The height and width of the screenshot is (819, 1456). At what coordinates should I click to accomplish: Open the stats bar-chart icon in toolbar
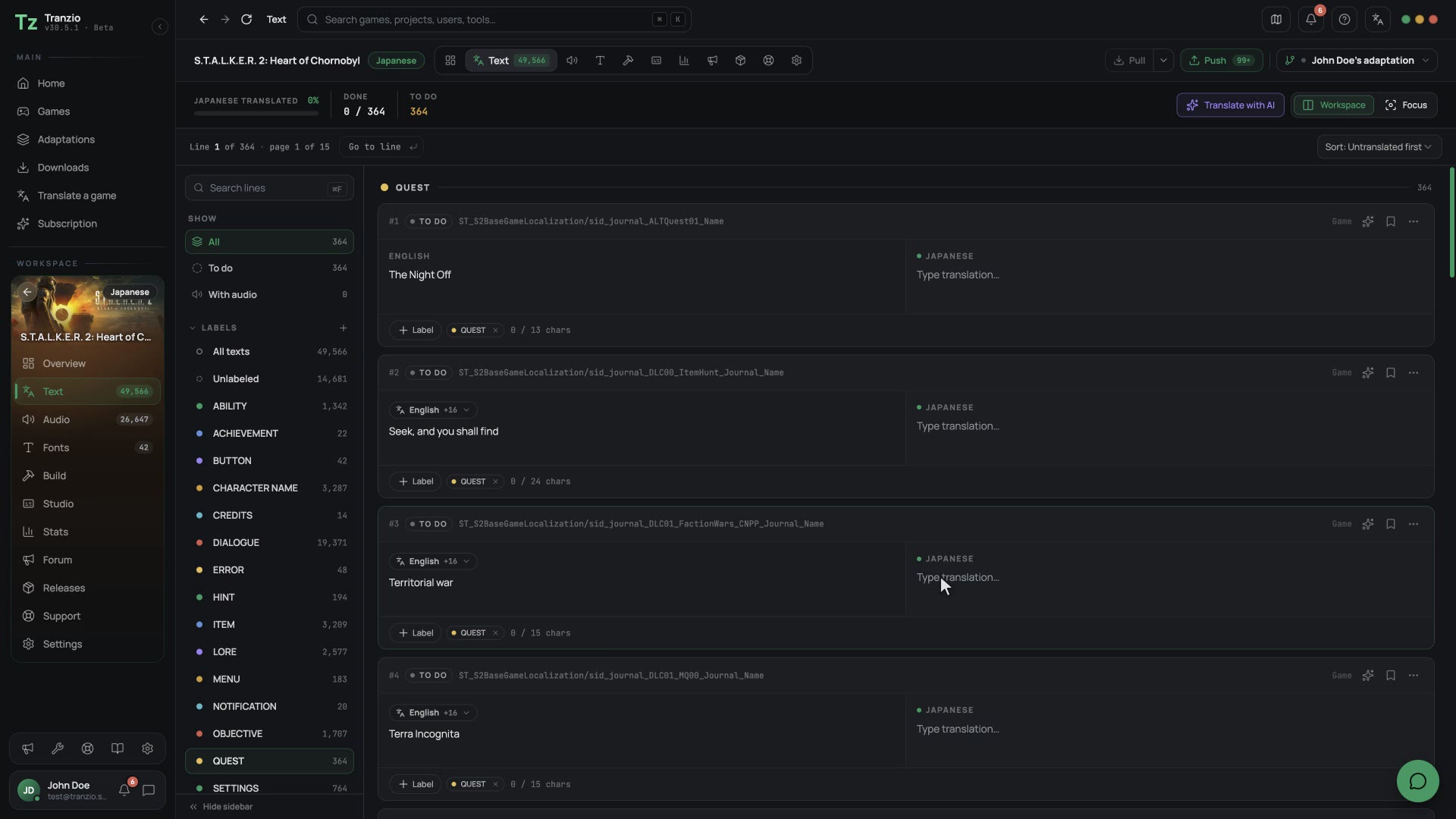tap(684, 61)
